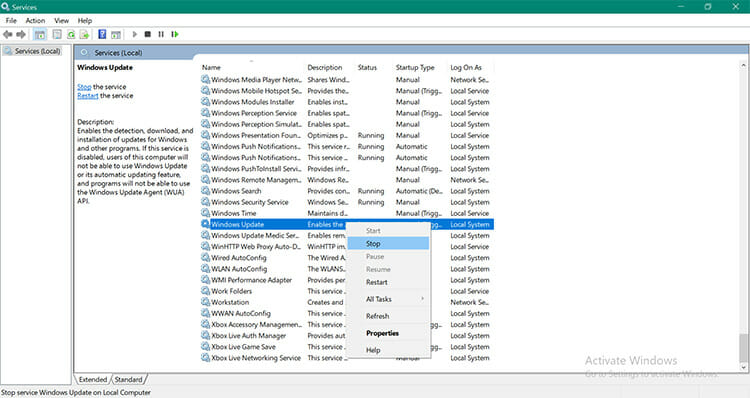Click the Restart the service link
This screenshot has width=750, height=398.
click(88, 96)
